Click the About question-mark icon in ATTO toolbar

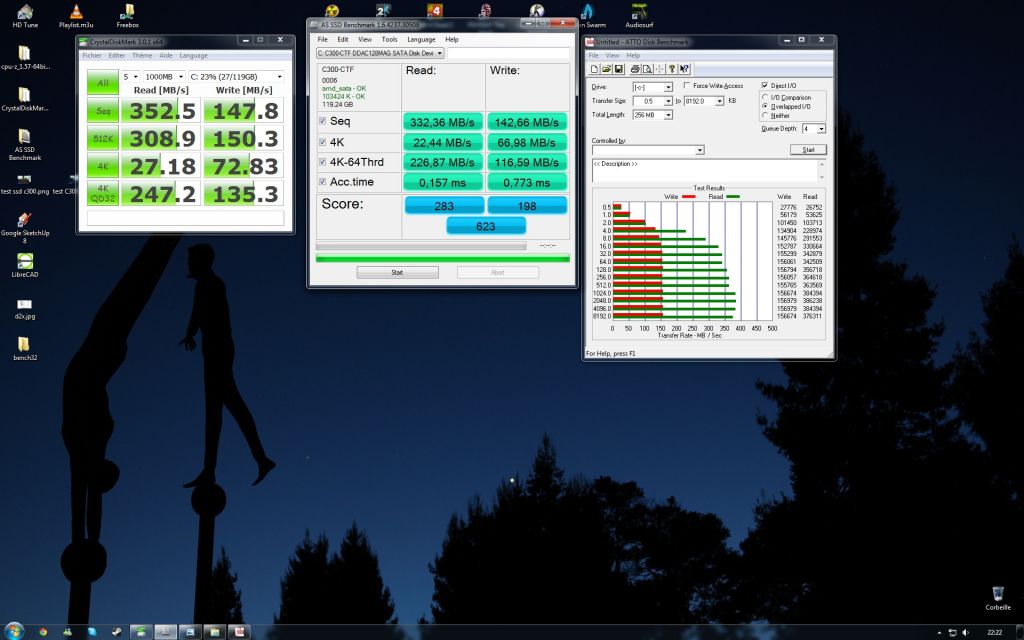click(672, 69)
